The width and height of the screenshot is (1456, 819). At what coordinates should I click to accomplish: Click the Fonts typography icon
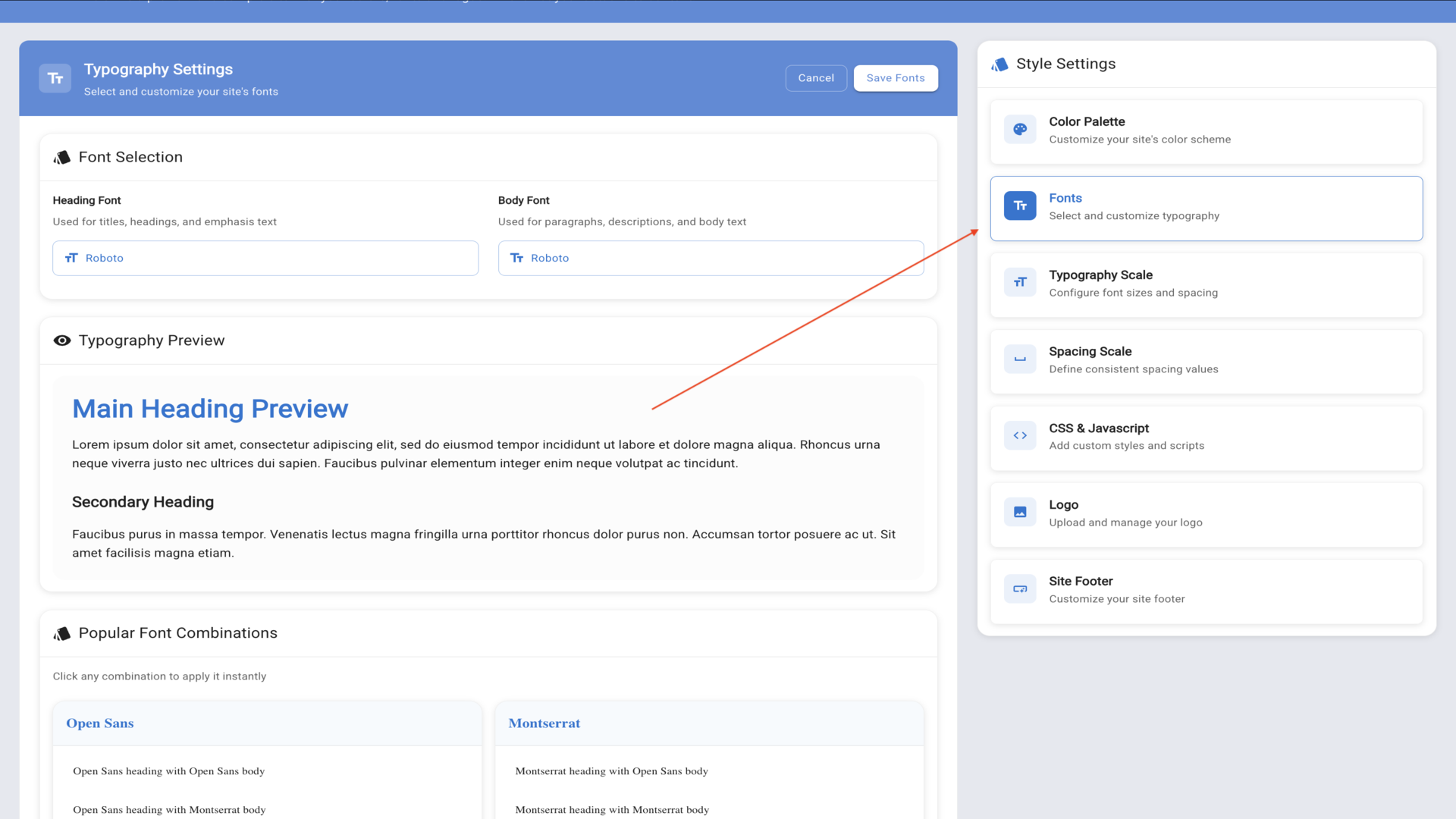[x=1020, y=206]
